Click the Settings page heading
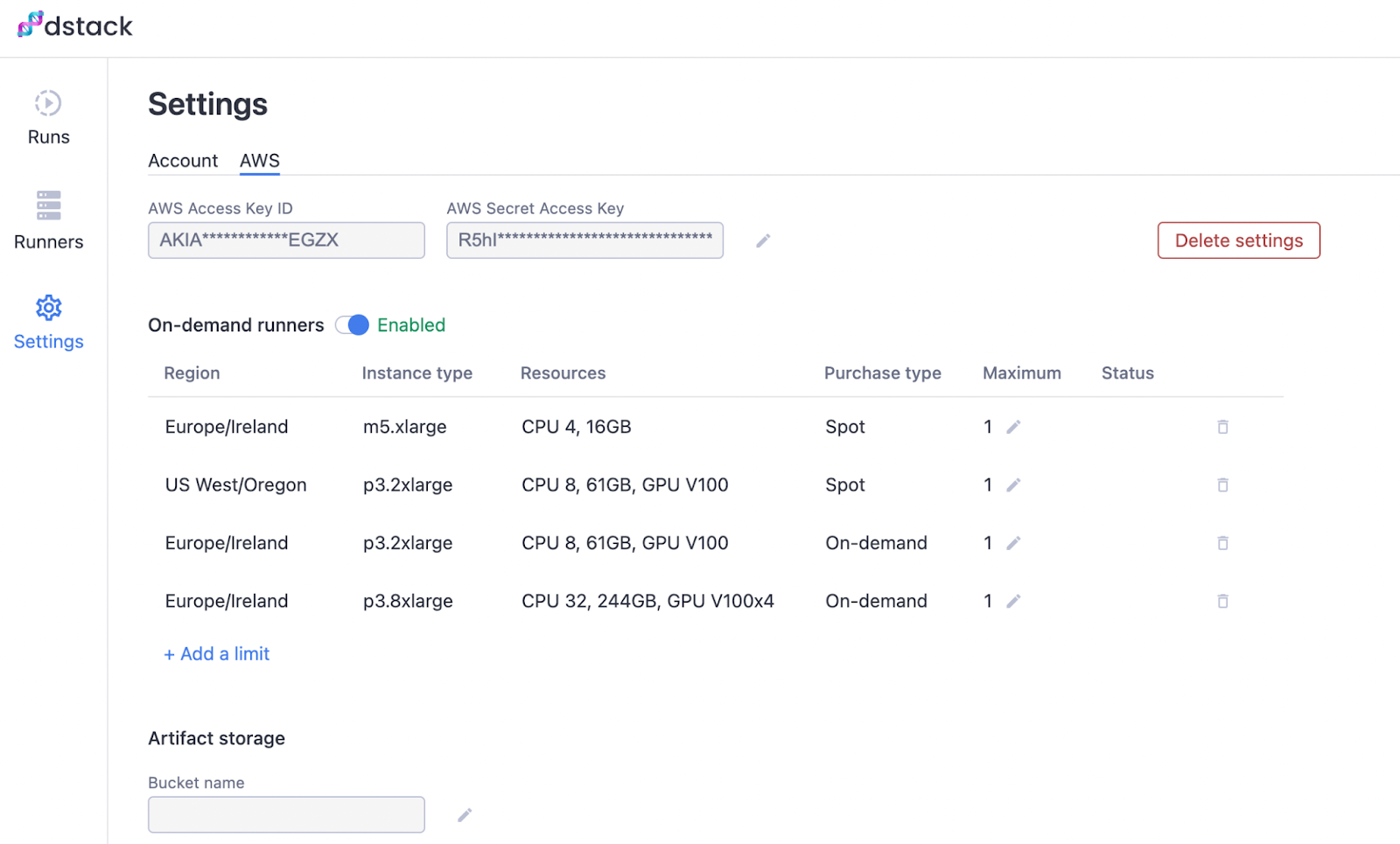The width and height of the screenshot is (1400, 844). pos(207,104)
